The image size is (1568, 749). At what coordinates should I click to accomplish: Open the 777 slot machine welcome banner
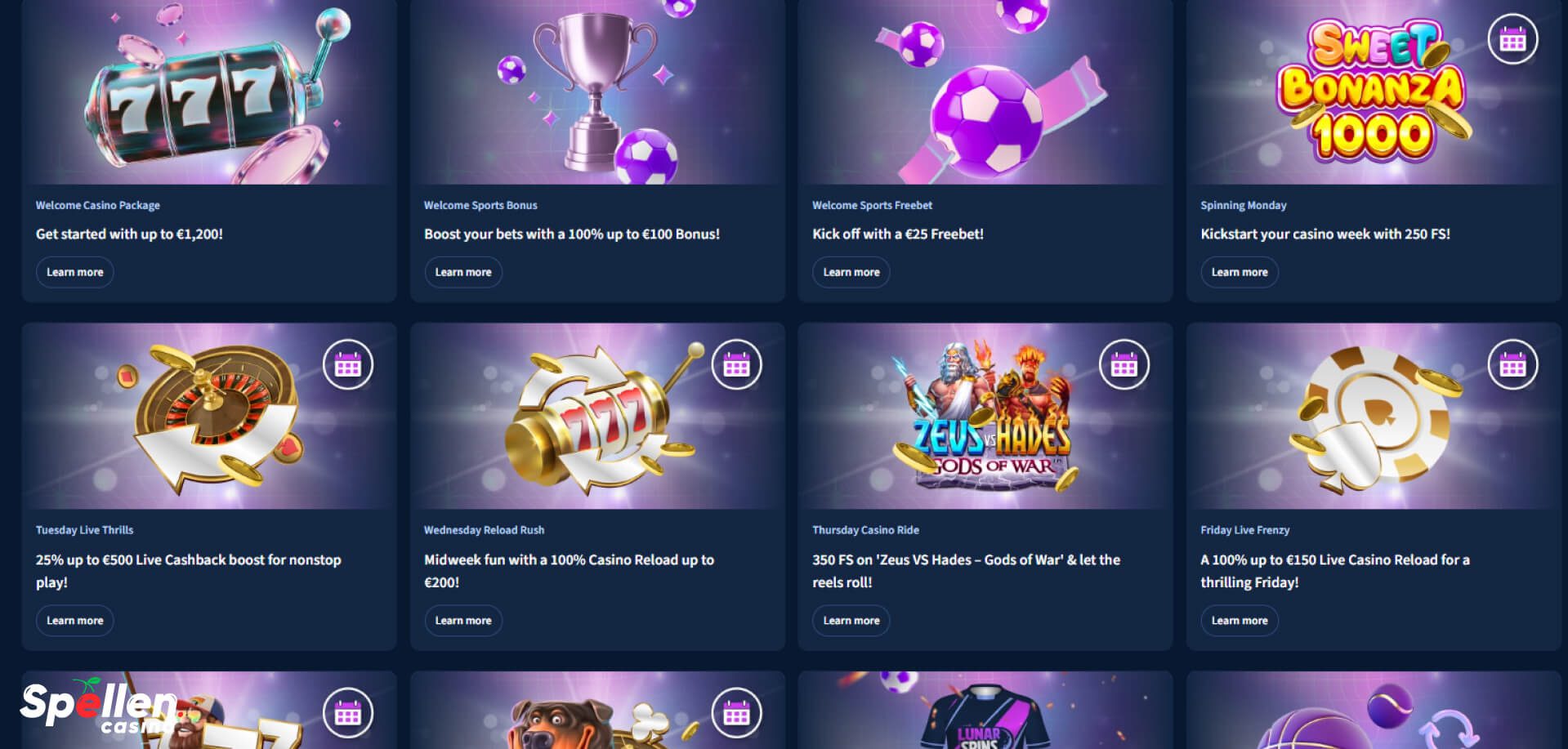coord(209,91)
